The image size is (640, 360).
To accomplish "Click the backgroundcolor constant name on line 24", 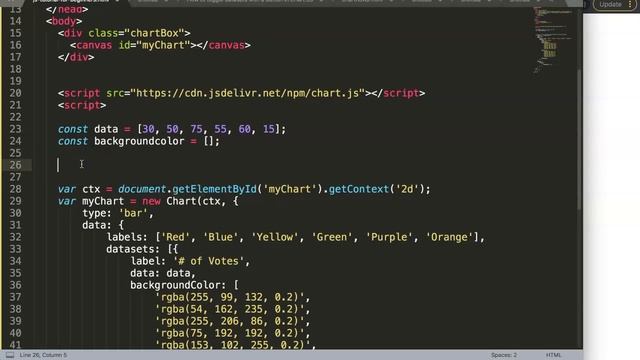I will [x=139, y=141].
